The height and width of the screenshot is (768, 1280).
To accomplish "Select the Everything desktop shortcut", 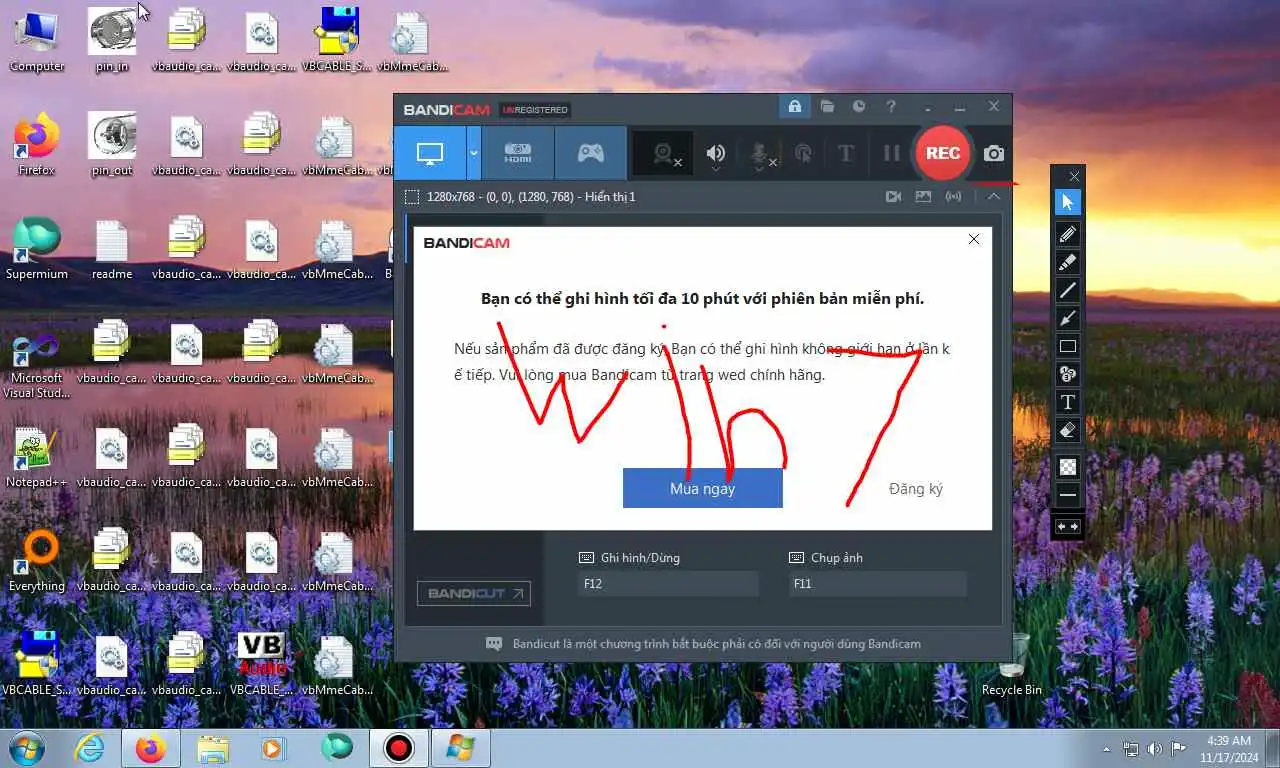I will [37, 561].
